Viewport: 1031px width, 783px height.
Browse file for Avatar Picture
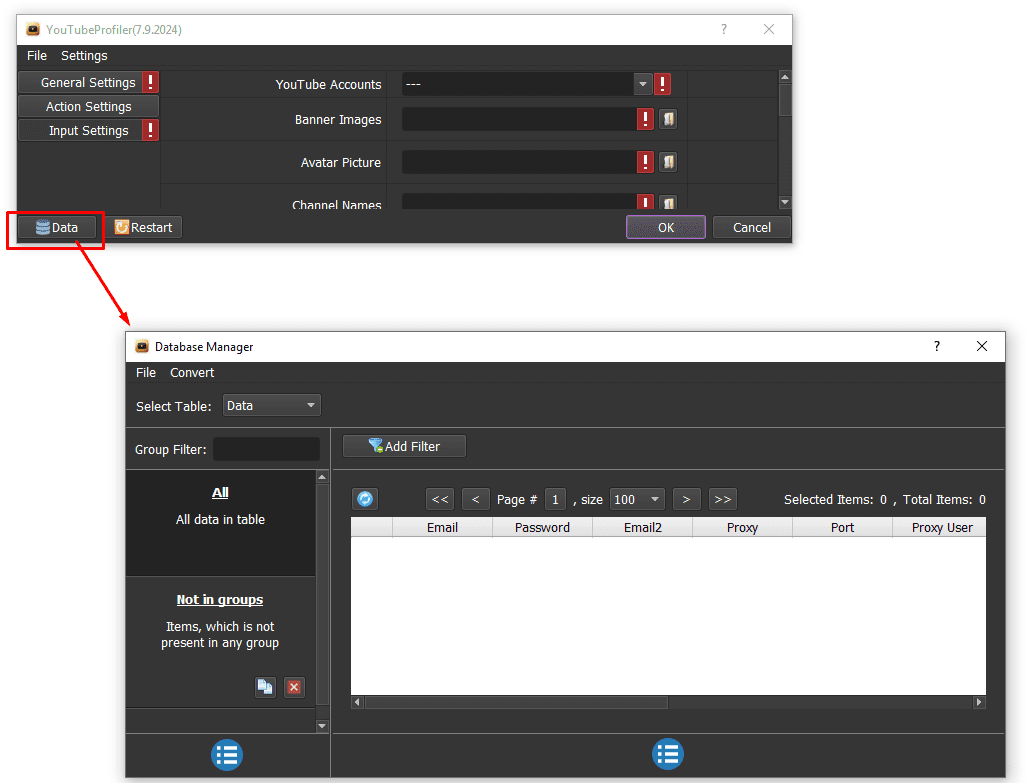point(668,162)
